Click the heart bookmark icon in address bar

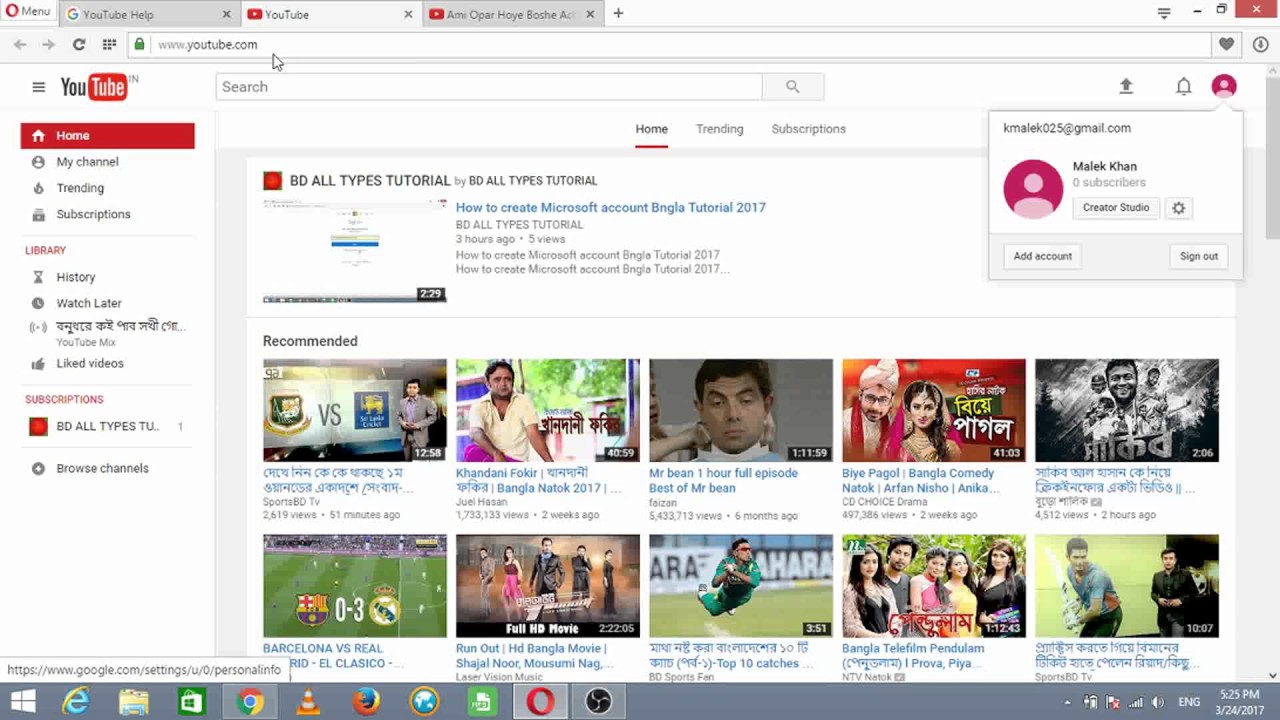1226,44
